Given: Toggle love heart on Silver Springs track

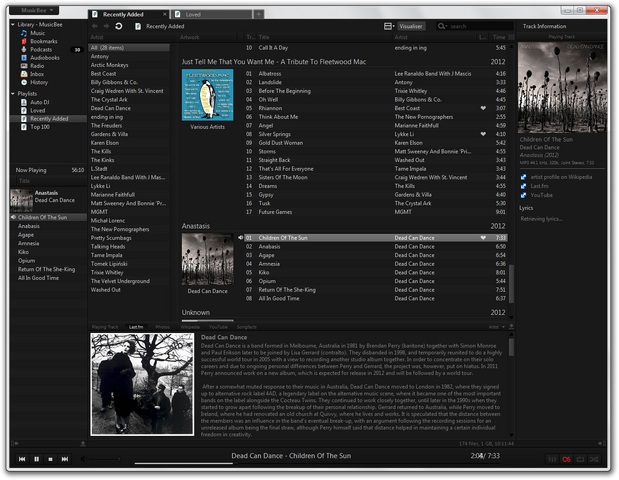Looking at the screenshot, I should point(483,134).
